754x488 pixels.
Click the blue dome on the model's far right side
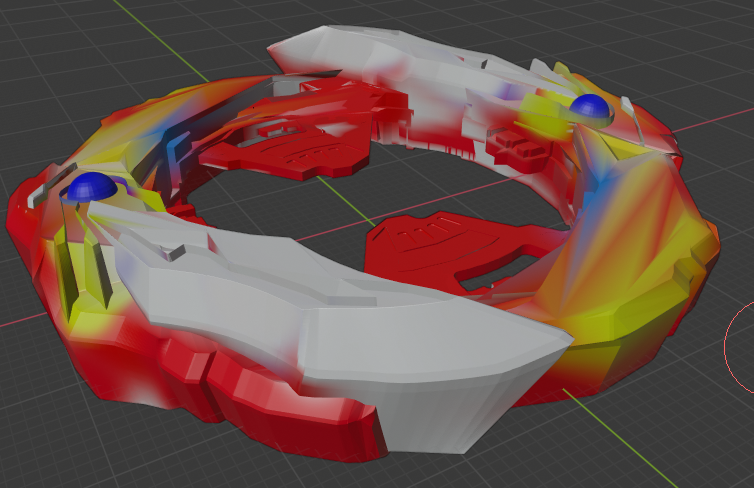coord(590,106)
